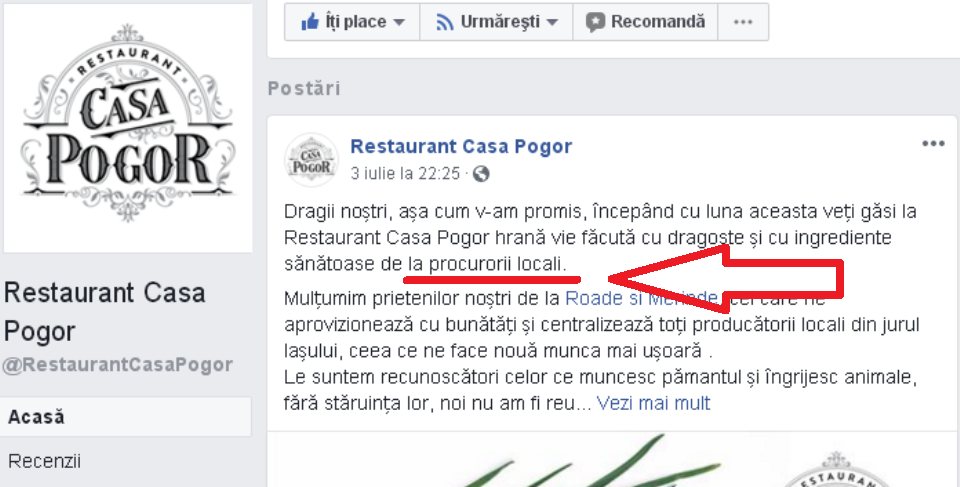The image size is (960, 487).
Task: Click the Recomandă button
Action: point(645,22)
